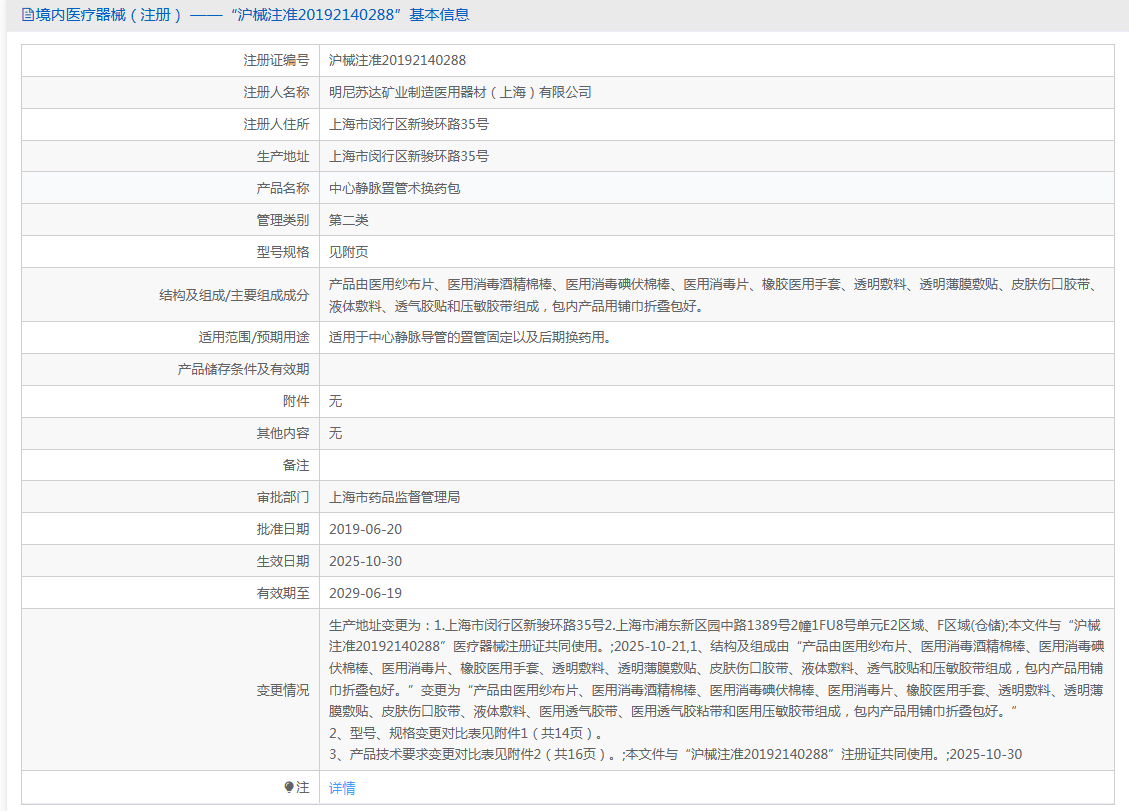Click effective date 2025-10-30
This screenshot has height=811, width=1129.
coord(365,561)
